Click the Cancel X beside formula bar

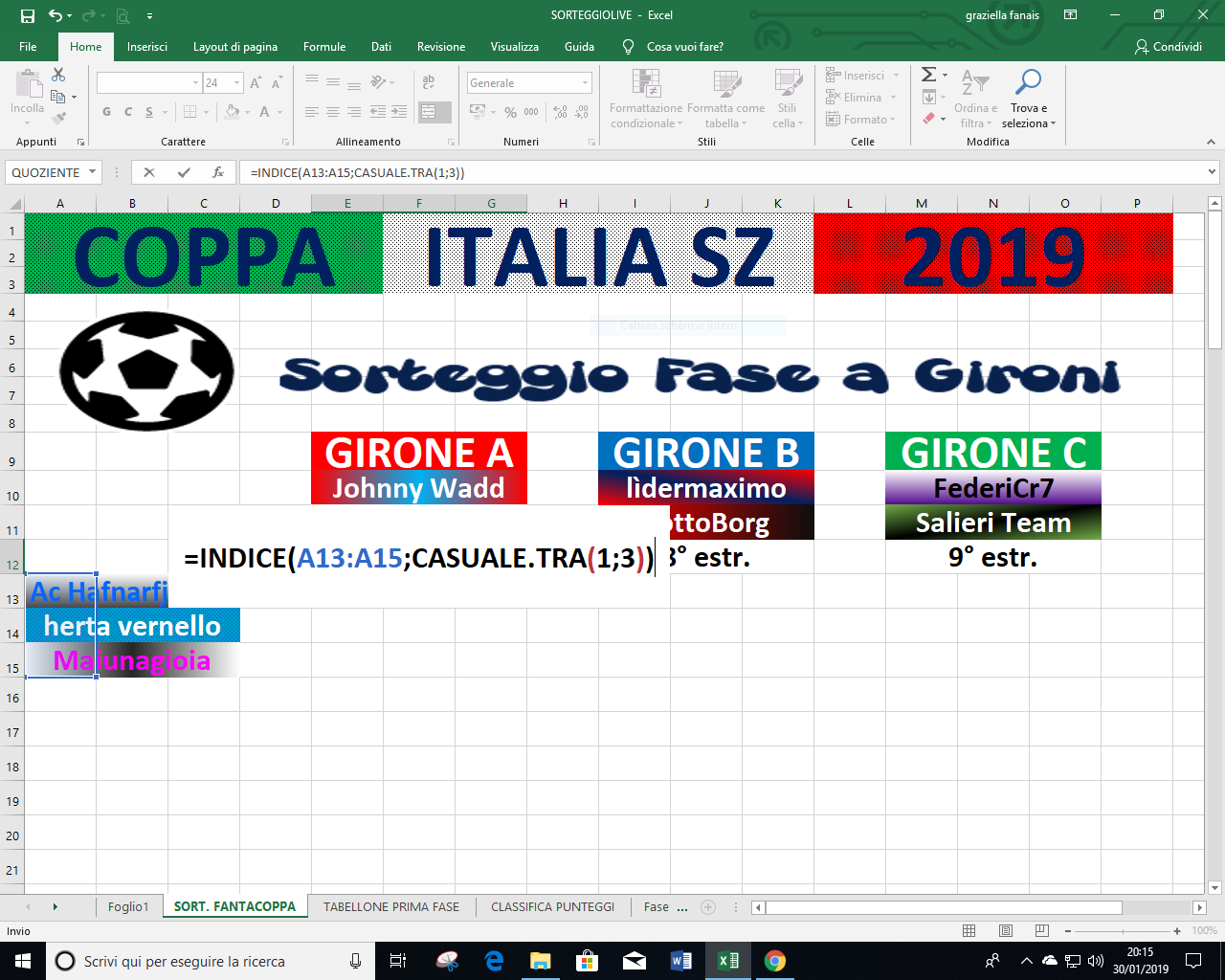149,172
